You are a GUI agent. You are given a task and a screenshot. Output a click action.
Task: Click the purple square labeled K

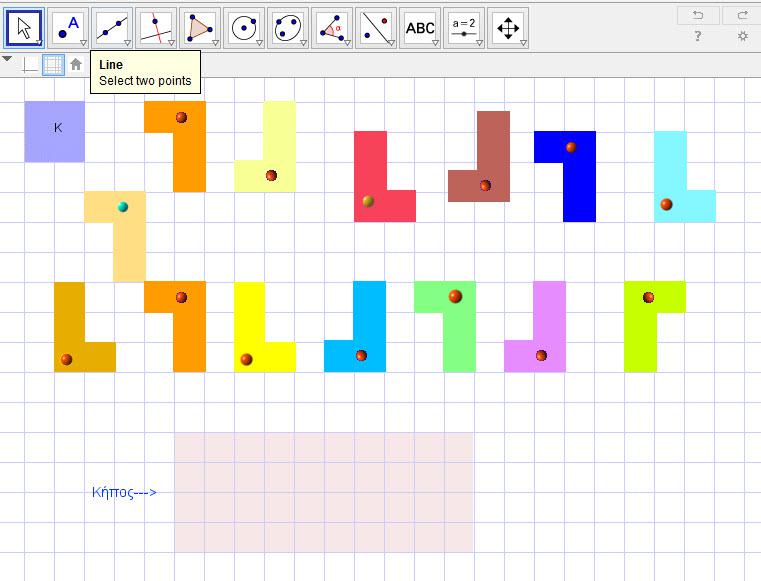(x=55, y=132)
